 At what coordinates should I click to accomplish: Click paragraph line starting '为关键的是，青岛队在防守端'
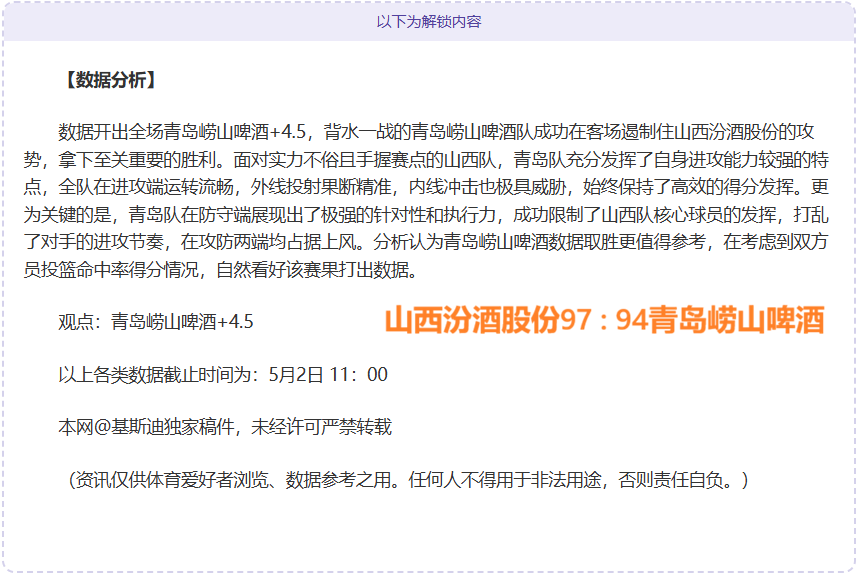426,214
